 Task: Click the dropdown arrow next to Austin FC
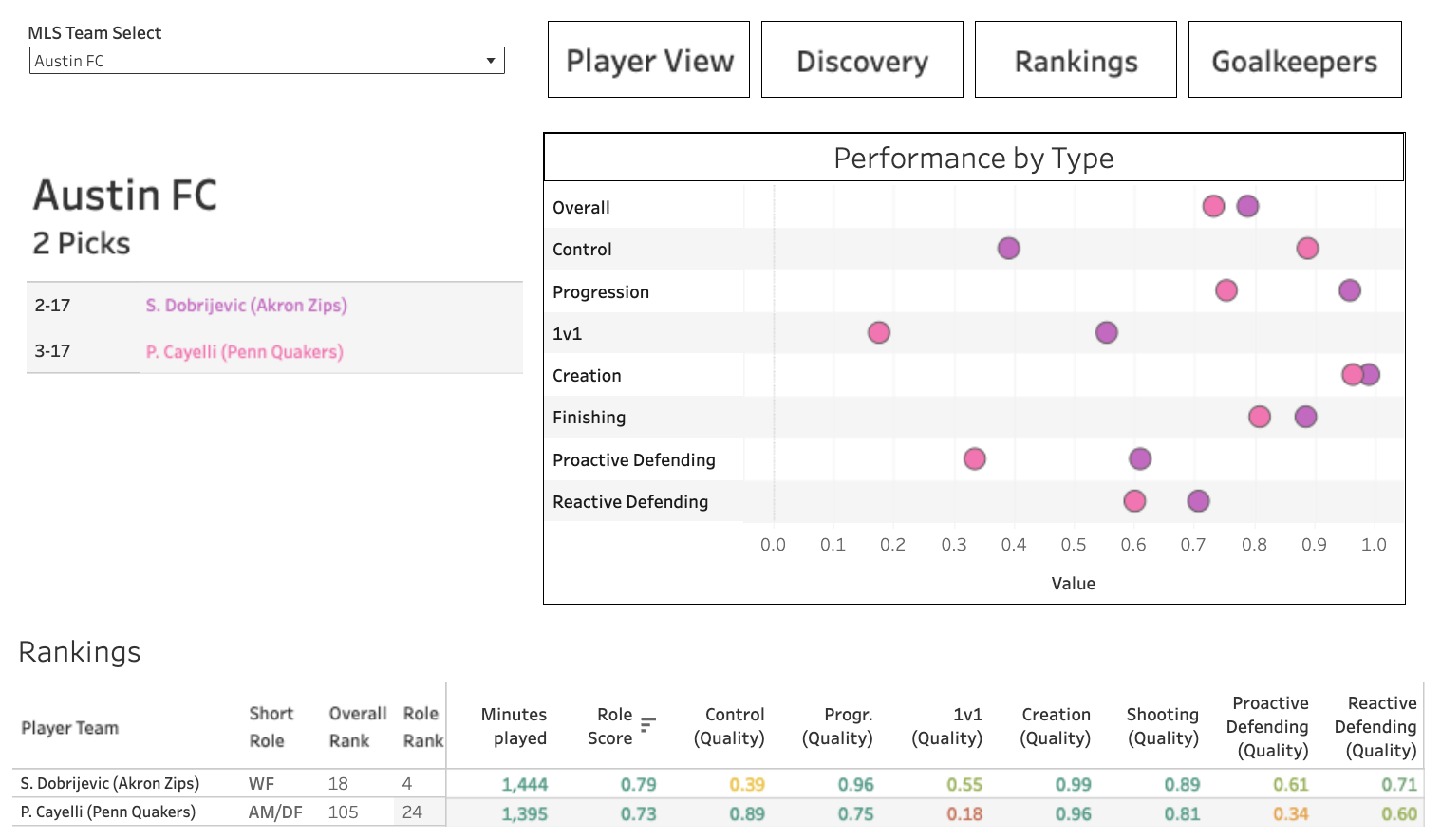pyautogui.click(x=491, y=61)
